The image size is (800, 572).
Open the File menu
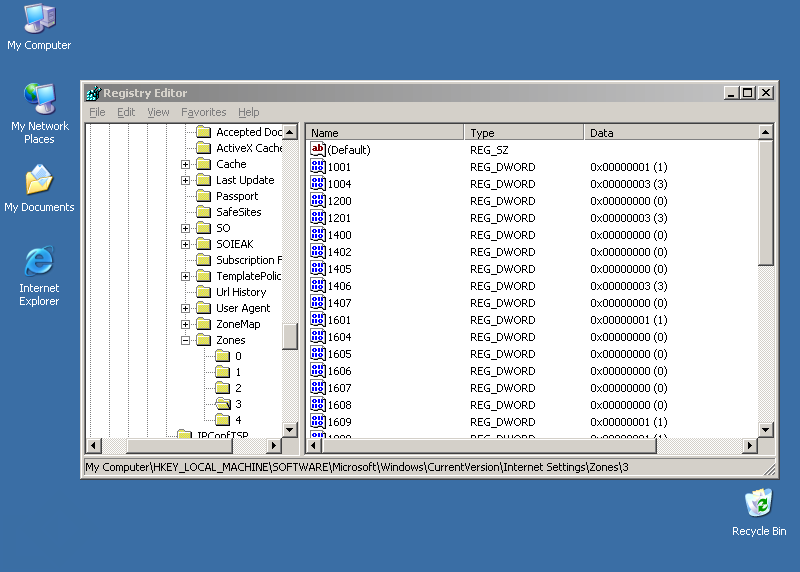pyautogui.click(x=97, y=112)
